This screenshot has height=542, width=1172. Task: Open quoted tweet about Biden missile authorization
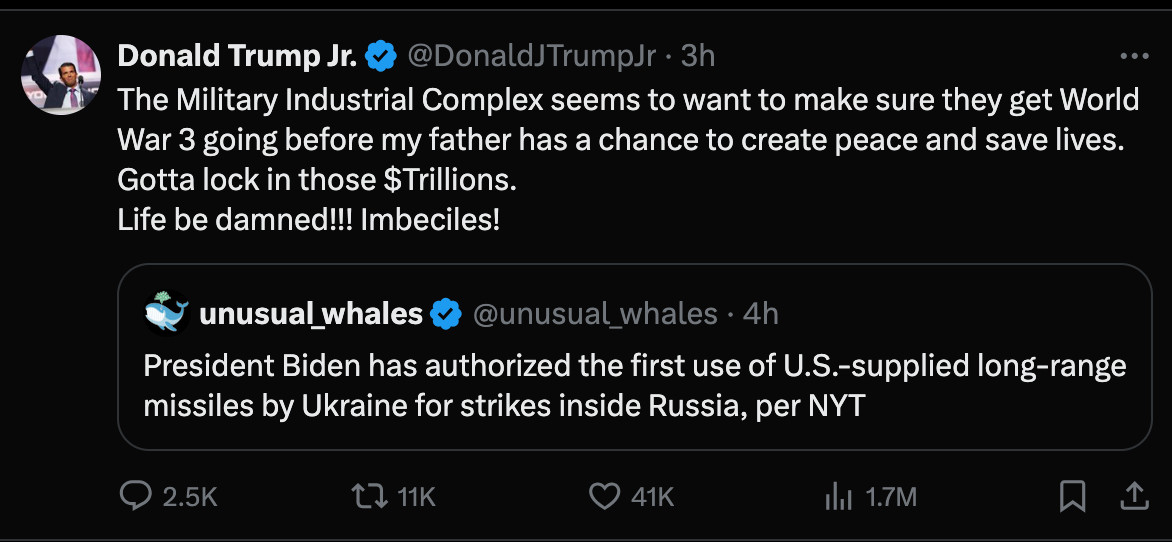[x=635, y=357]
